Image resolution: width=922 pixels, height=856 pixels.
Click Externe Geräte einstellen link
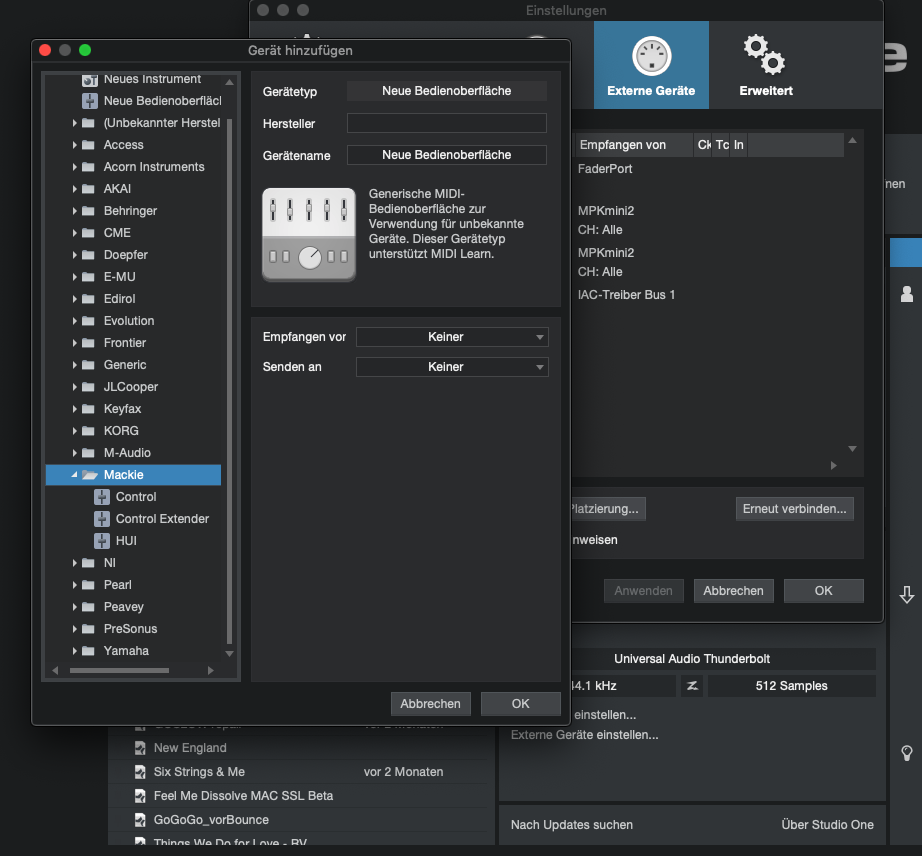tap(584, 735)
